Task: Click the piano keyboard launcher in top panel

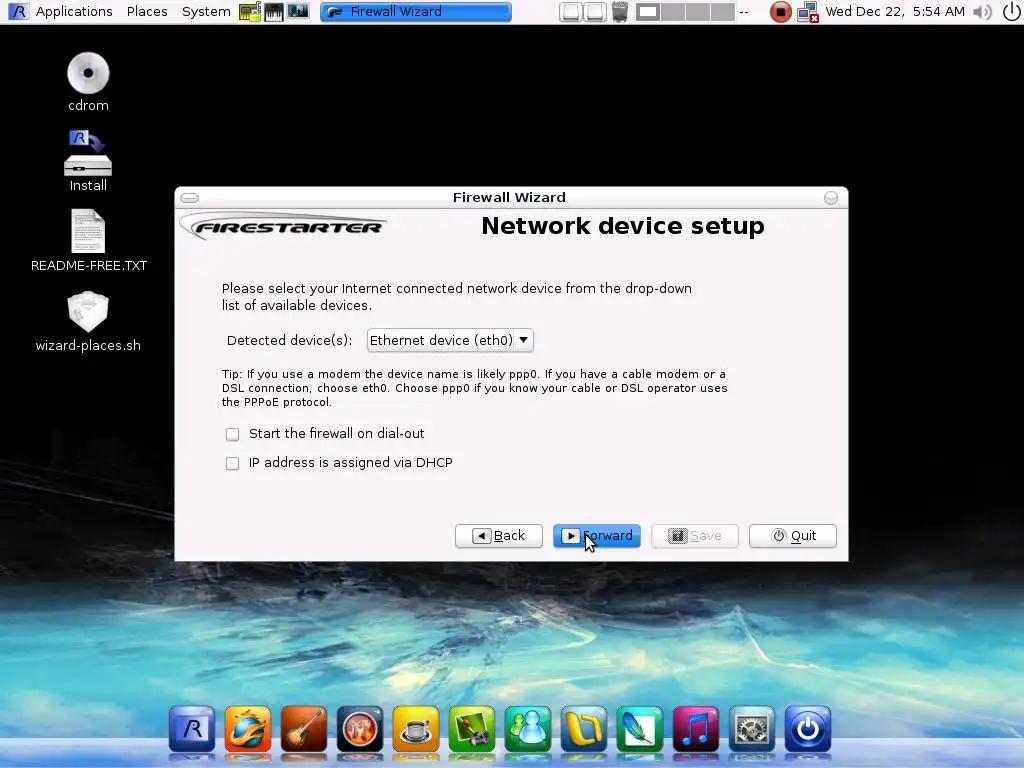Action: coord(274,12)
